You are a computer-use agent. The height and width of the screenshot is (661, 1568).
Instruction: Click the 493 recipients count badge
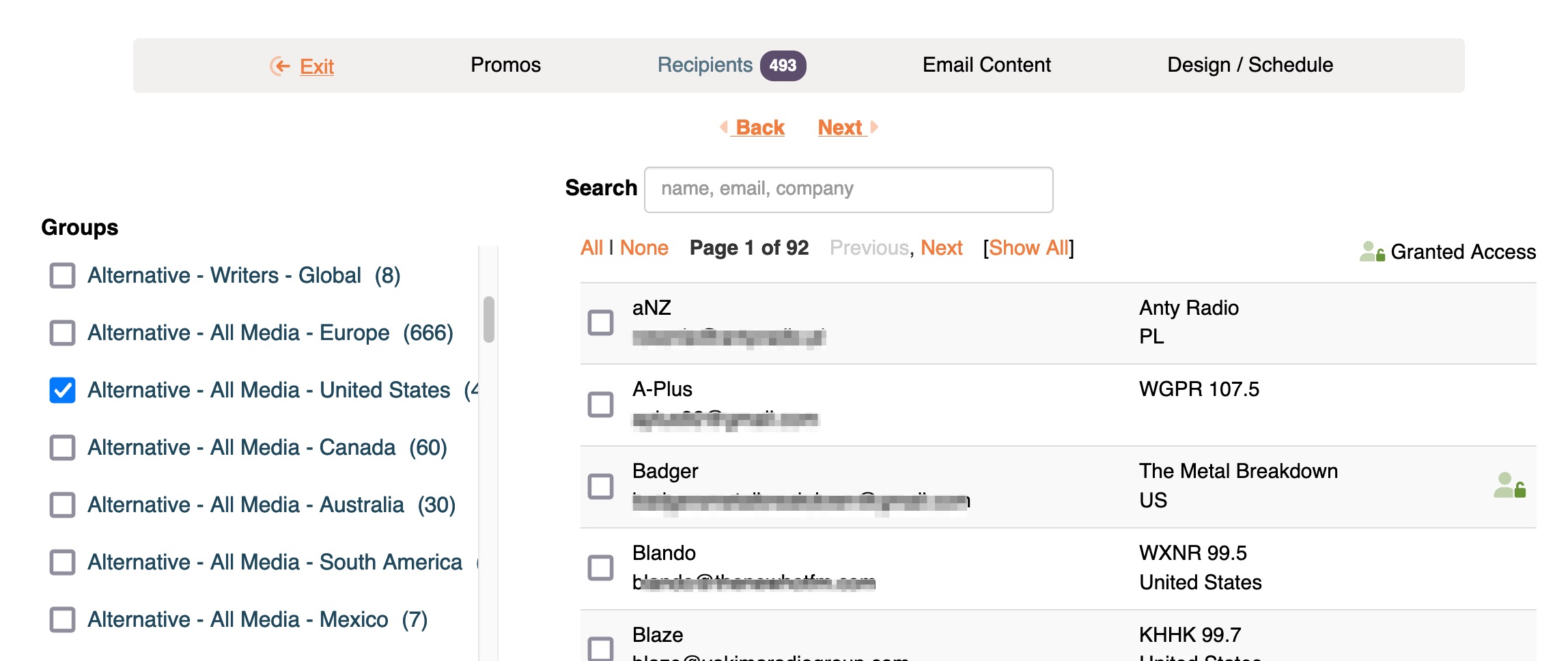[x=783, y=66]
